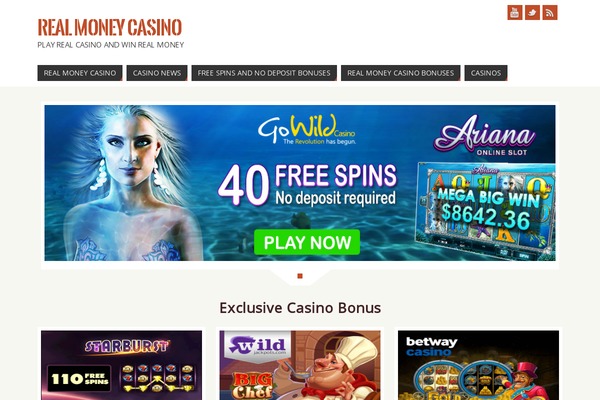Screen dimensions: 600x400
Task: Open the Casino News menu item
Action: [157, 73]
